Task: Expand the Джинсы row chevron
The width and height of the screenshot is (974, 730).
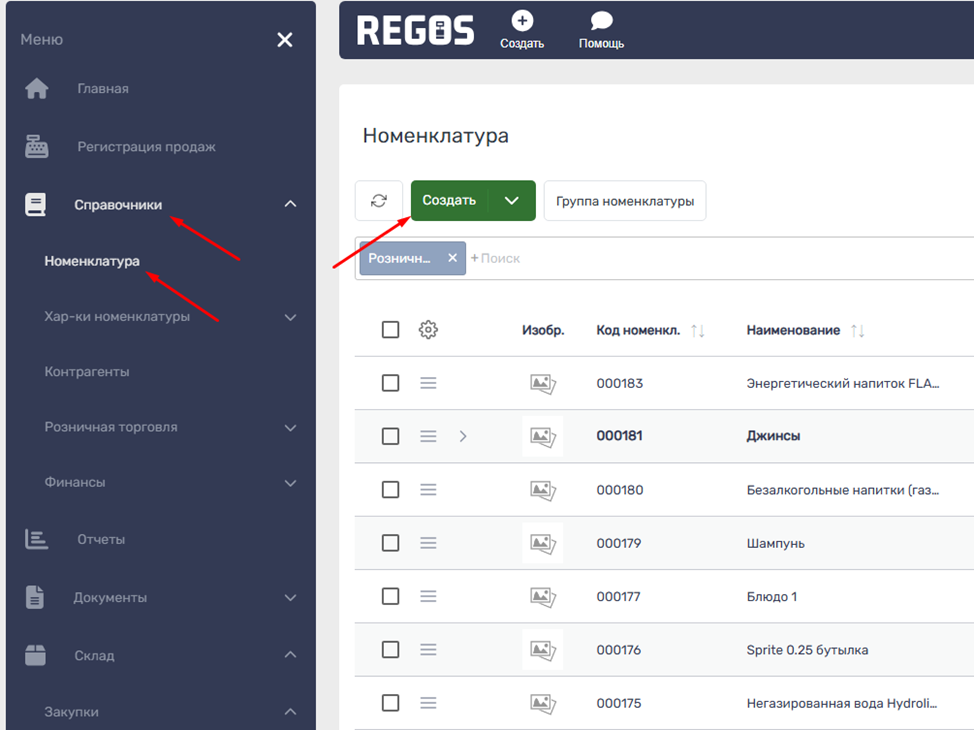Action: click(x=463, y=436)
